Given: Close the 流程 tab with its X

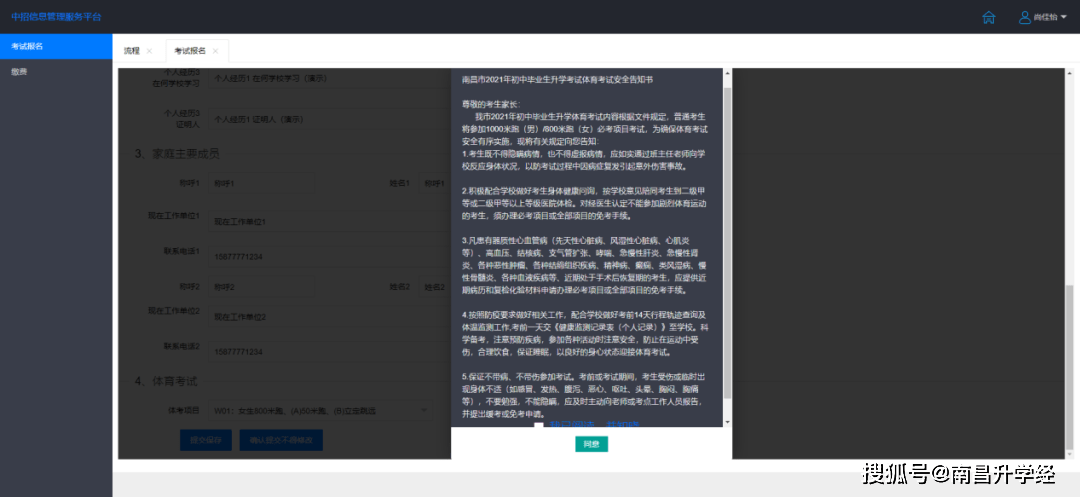Looking at the screenshot, I should pos(149,51).
